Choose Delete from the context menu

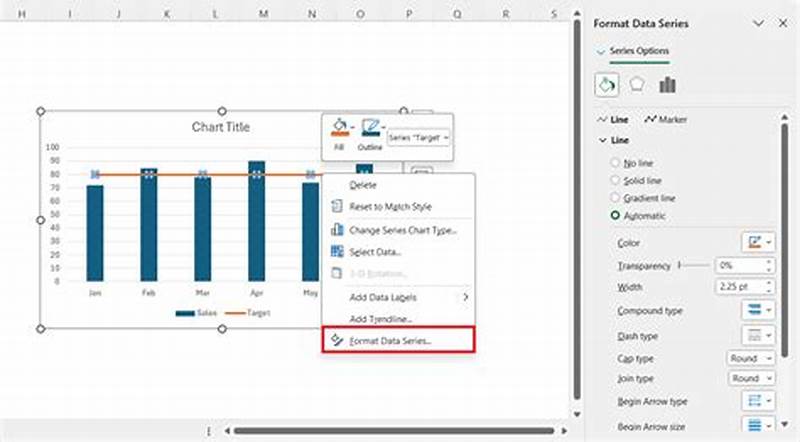(398, 185)
